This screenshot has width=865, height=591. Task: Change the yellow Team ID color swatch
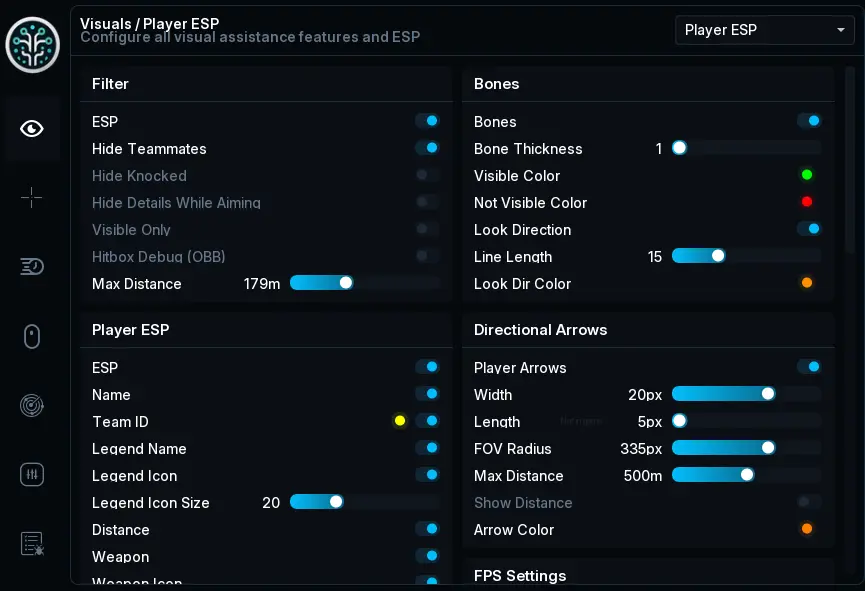pyautogui.click(x=400, y=421)
